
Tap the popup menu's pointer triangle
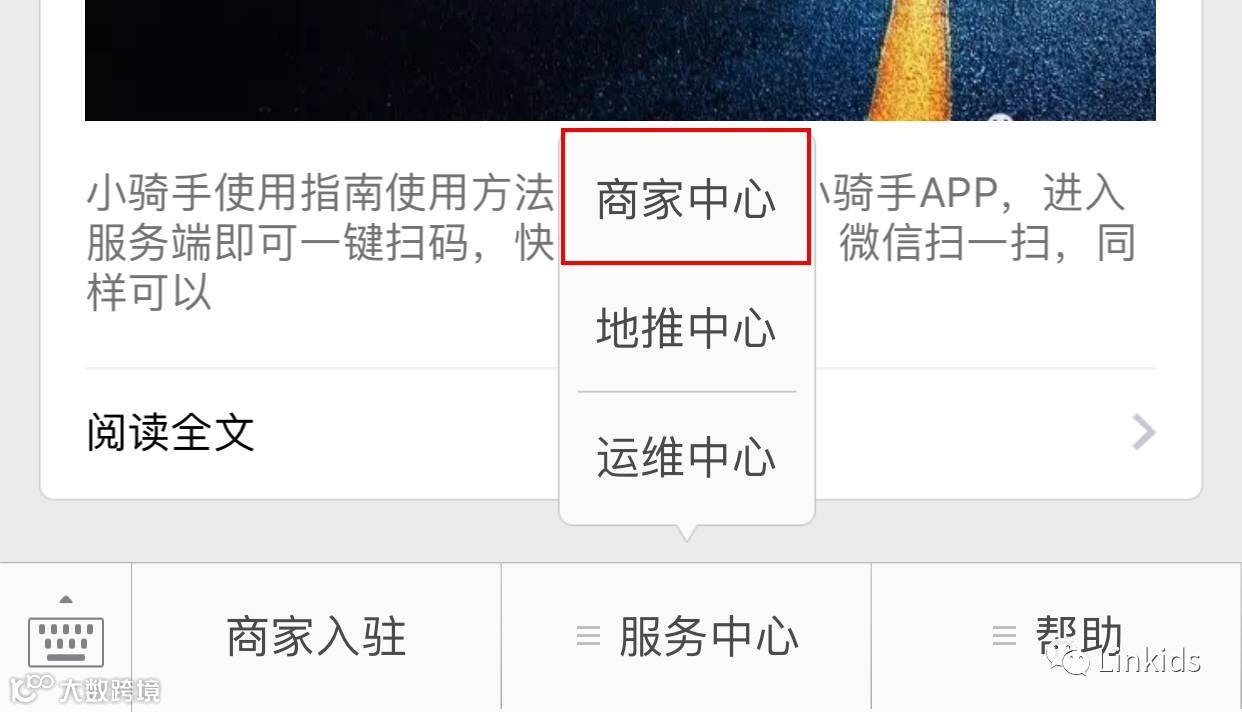point(686,532)
